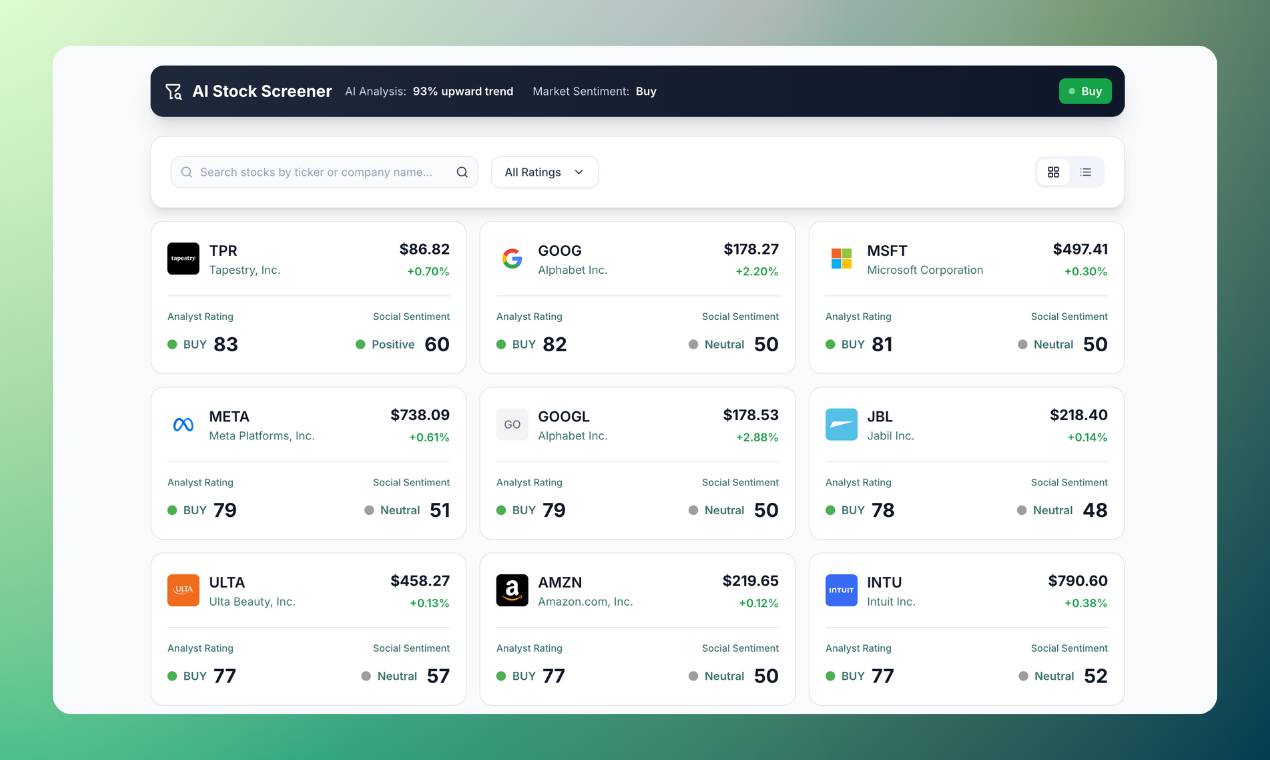Focus the stock search input field
The width and height of the screenshot is (1270, 760).
(324, 172)
